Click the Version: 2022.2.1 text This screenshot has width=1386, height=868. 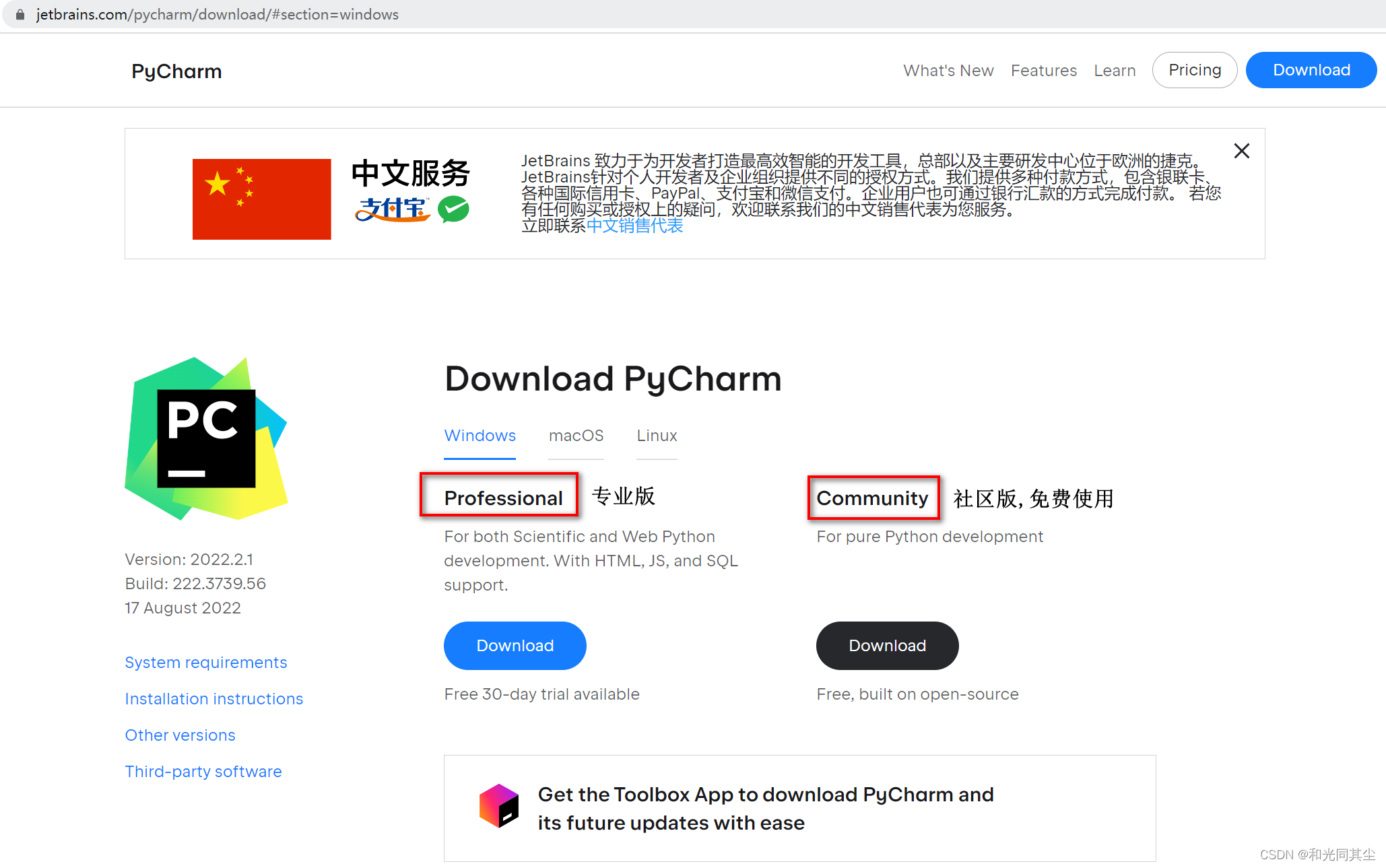[x=189, y=560]
